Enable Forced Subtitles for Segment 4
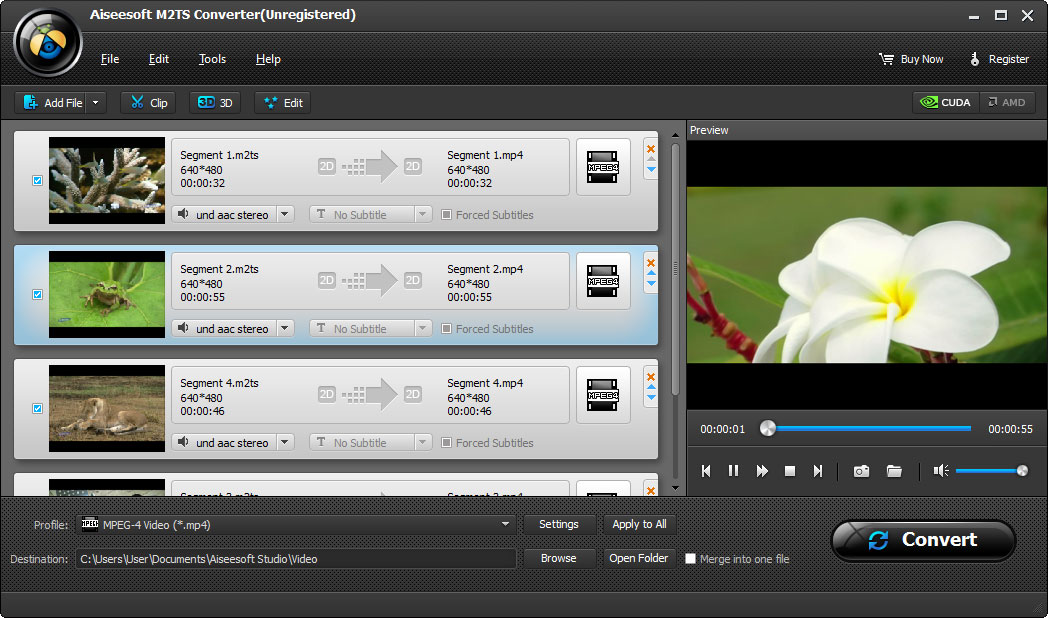1048x618 pixels. [446, 442]
